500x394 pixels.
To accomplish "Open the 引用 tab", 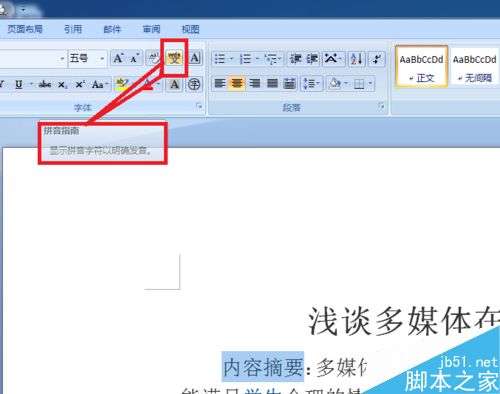I will tap(73, 29).
